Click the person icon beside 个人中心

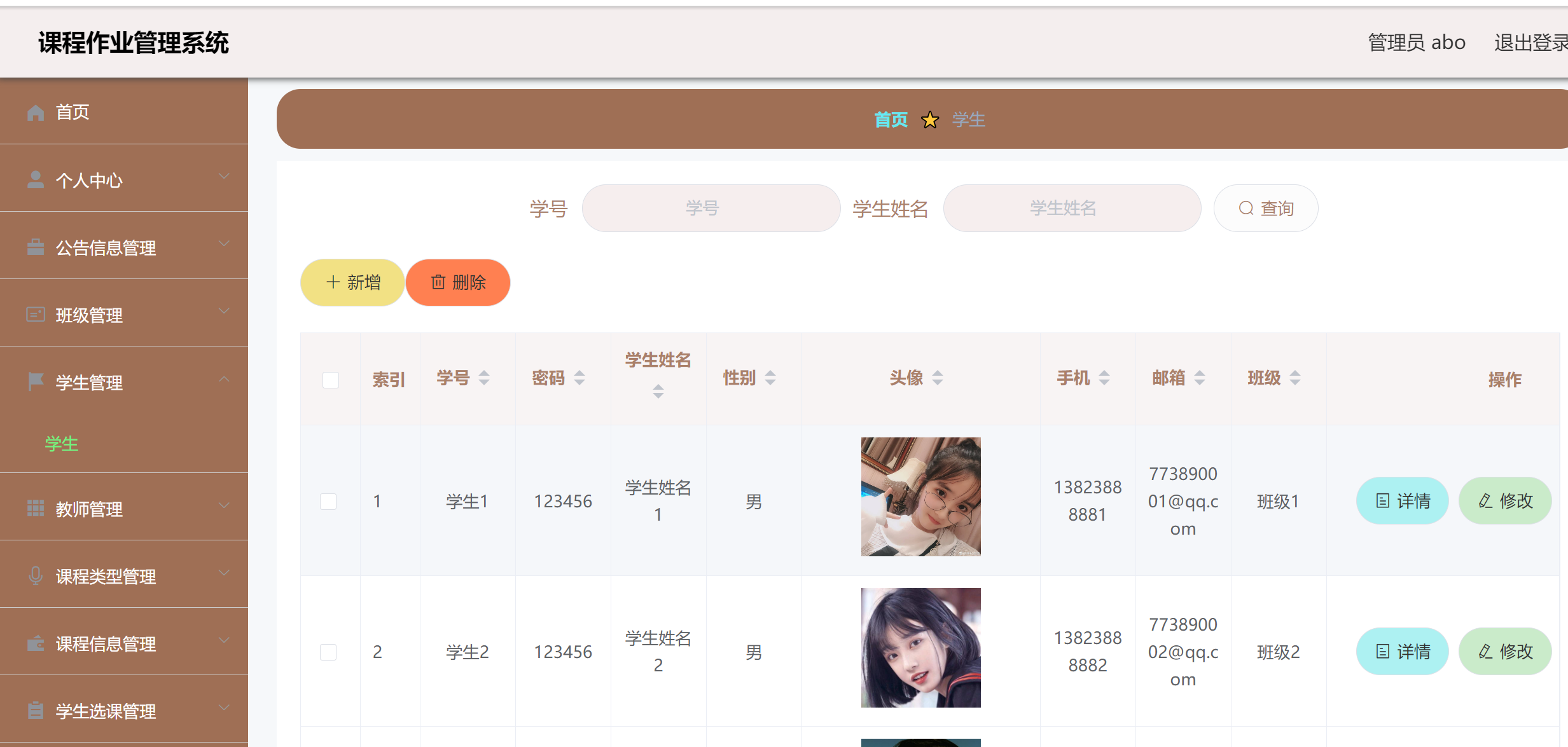(36, 180)
